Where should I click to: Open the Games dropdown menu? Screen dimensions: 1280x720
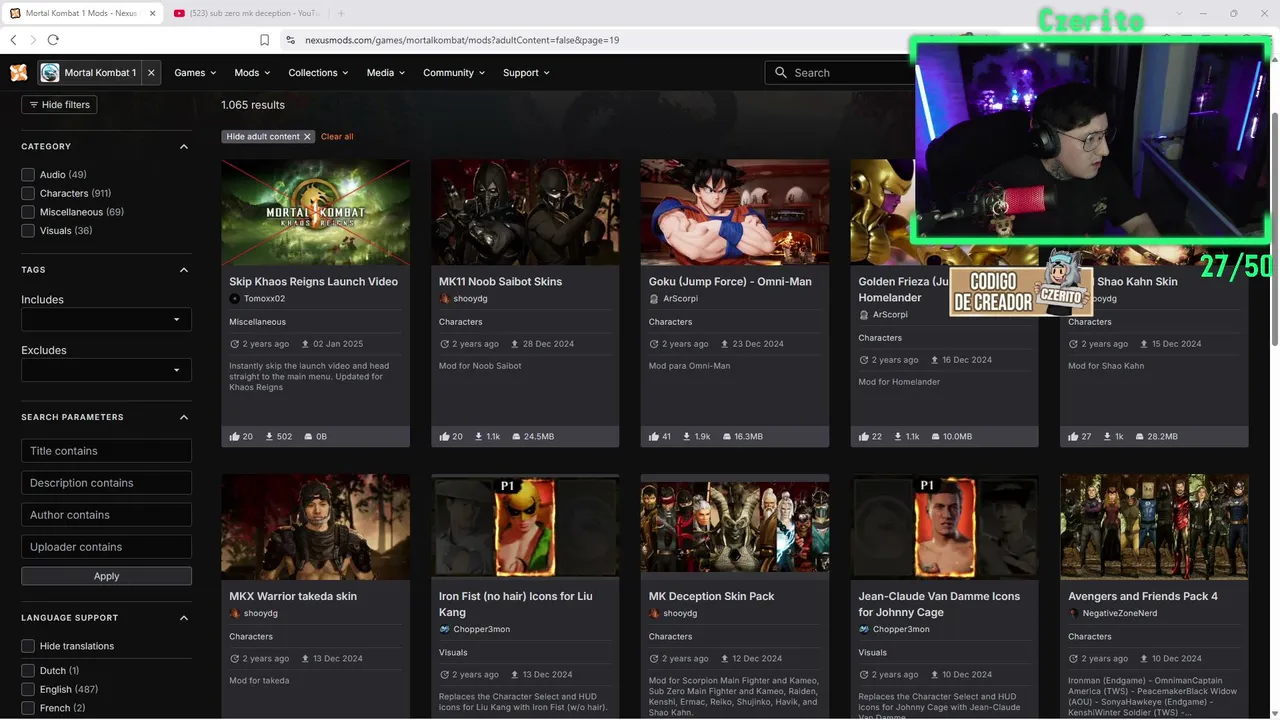pos(194,73)
